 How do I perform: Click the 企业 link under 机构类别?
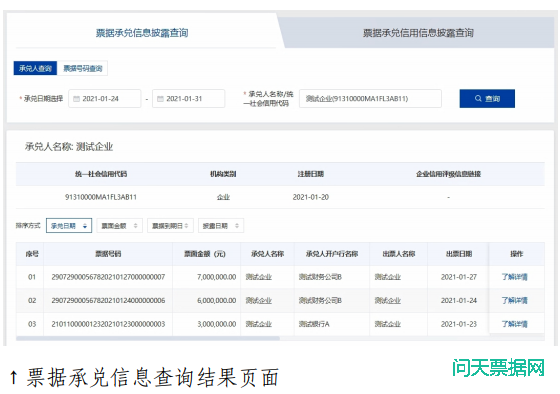click(223, 197)
